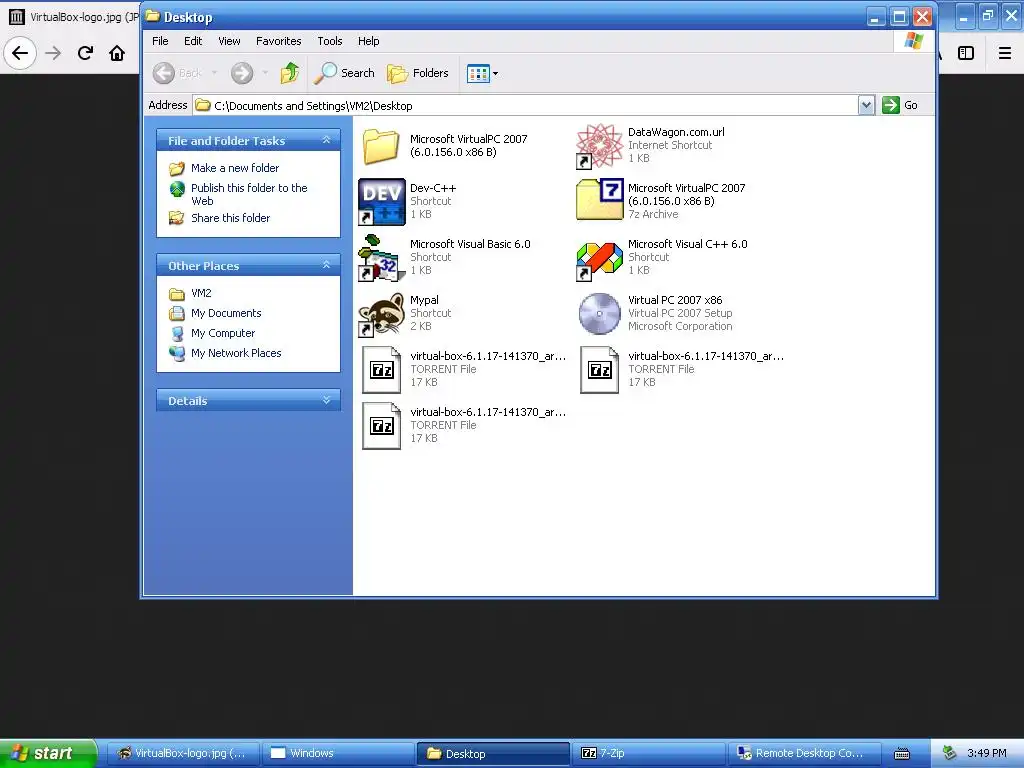Collapse the File and Folder Tasks panel
This screenshot has height=768, width=1024.
327,140
